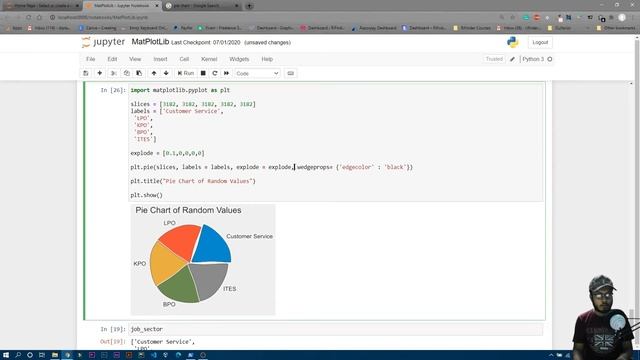Insert a cell below using the plus icon
The width and height of the screenshot is (640, 360).
pyautogui.click(x=100, y=73)
